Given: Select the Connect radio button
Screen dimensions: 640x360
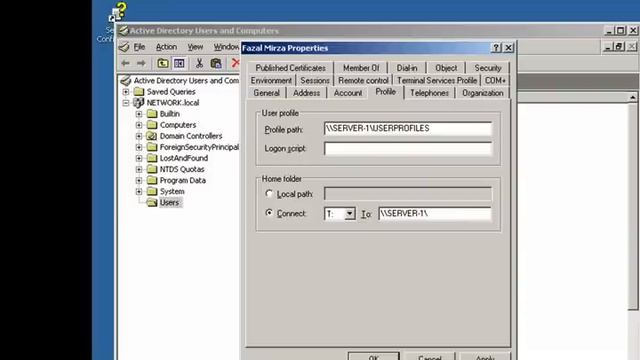Looking at the screenshot, I should 269,213.
